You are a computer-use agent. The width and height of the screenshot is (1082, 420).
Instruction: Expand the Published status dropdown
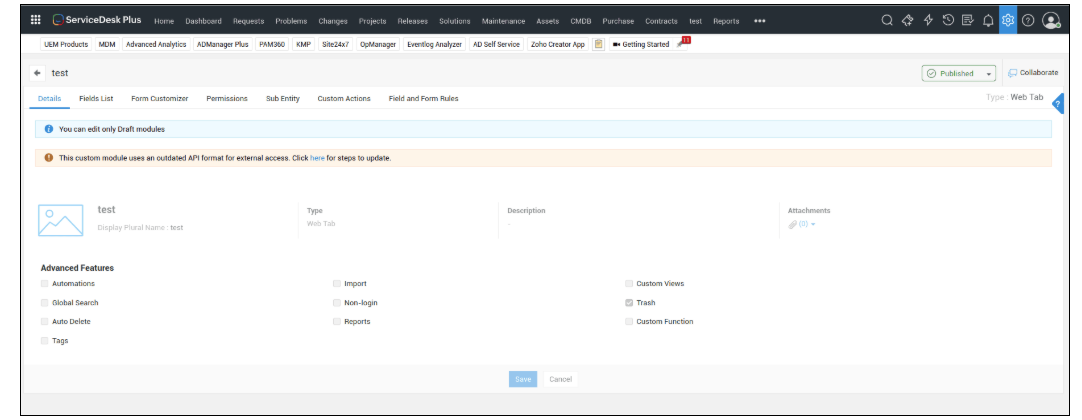click(x=989, y=73)
